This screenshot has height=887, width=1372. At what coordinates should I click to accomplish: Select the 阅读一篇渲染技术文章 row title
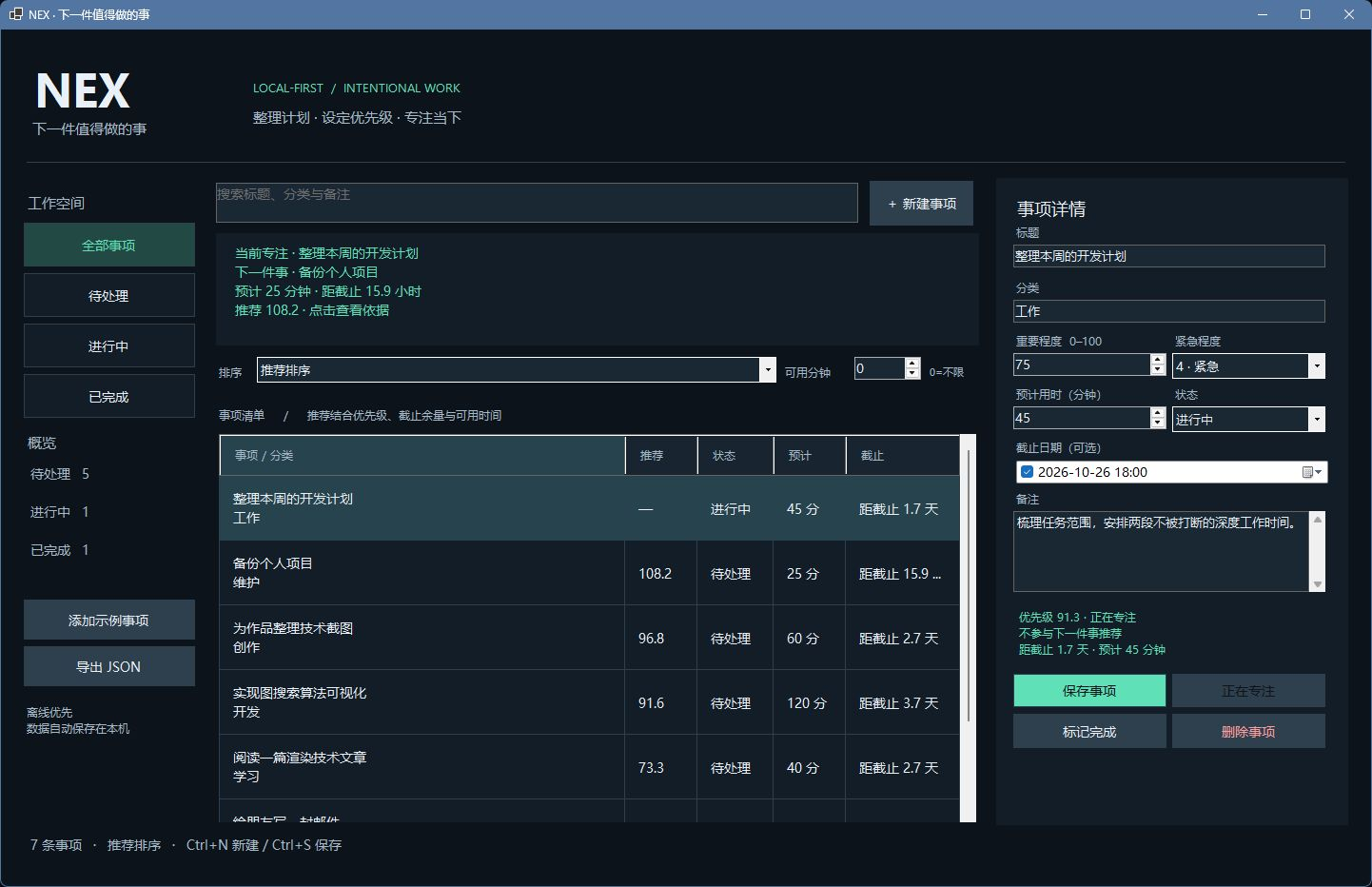click(x=300, y=758)
